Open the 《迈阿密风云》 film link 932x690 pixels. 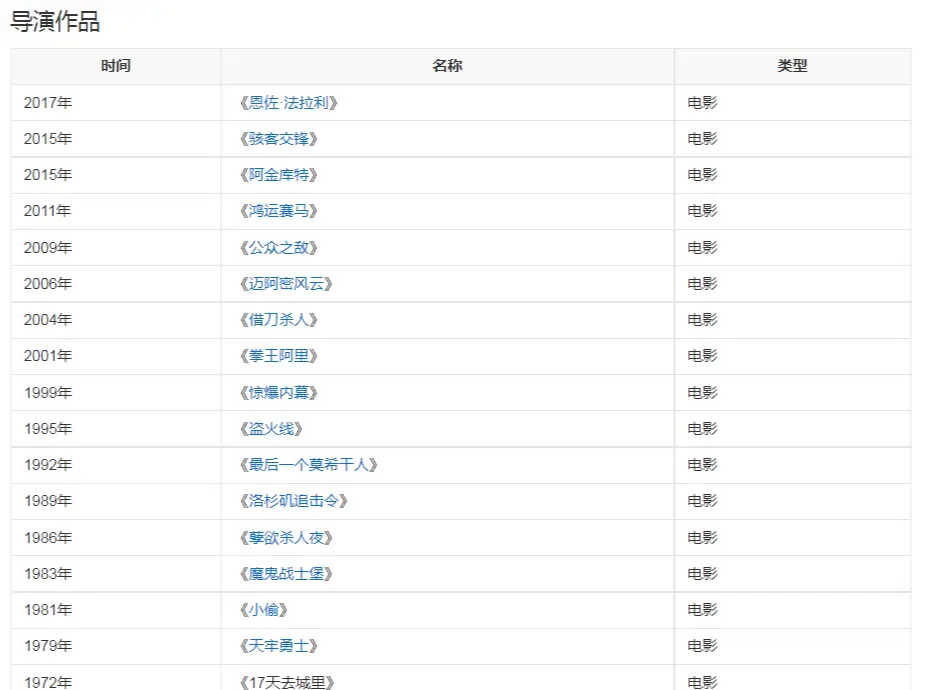click(x=286, y=283)
